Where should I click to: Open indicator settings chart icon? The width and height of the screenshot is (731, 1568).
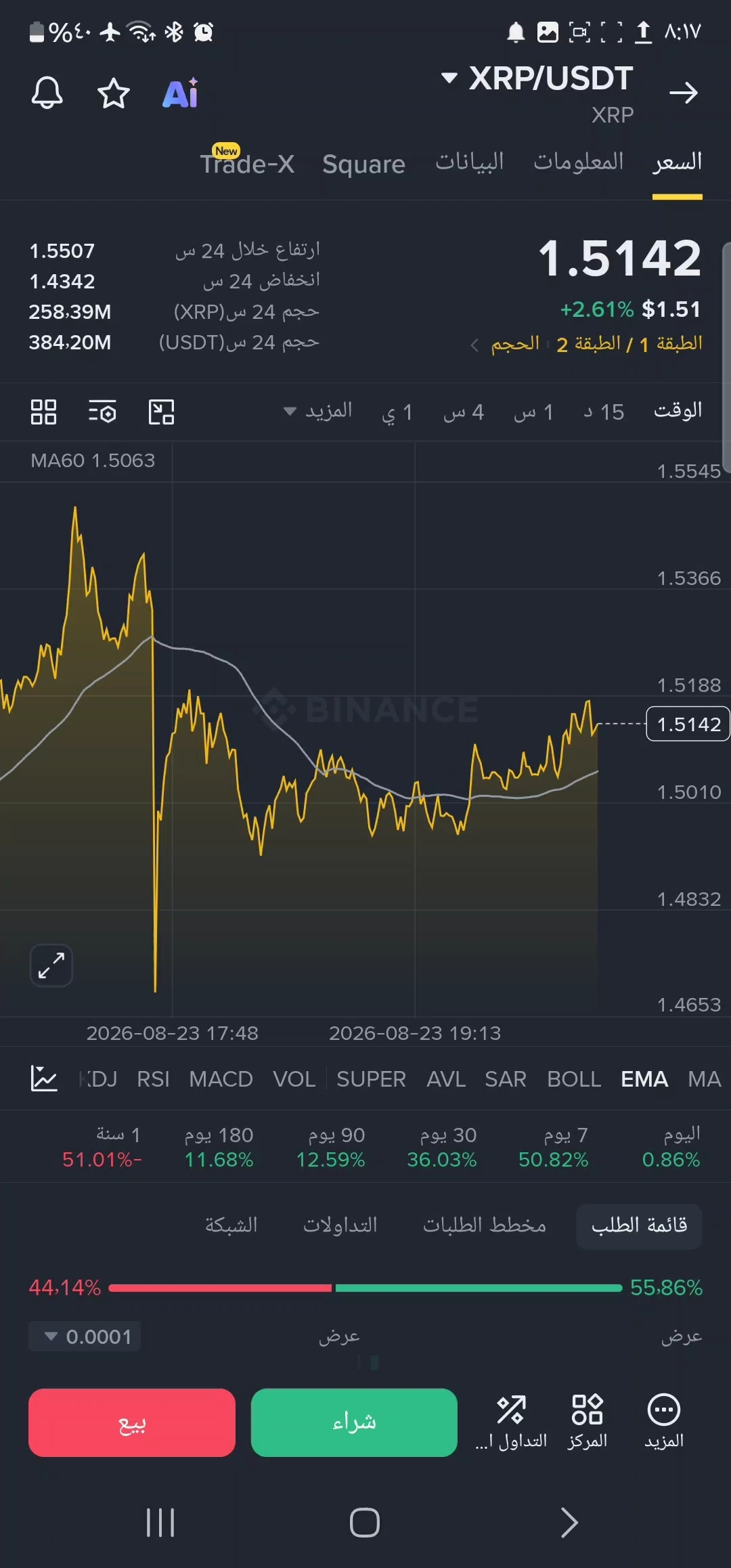pos(44,1079)
